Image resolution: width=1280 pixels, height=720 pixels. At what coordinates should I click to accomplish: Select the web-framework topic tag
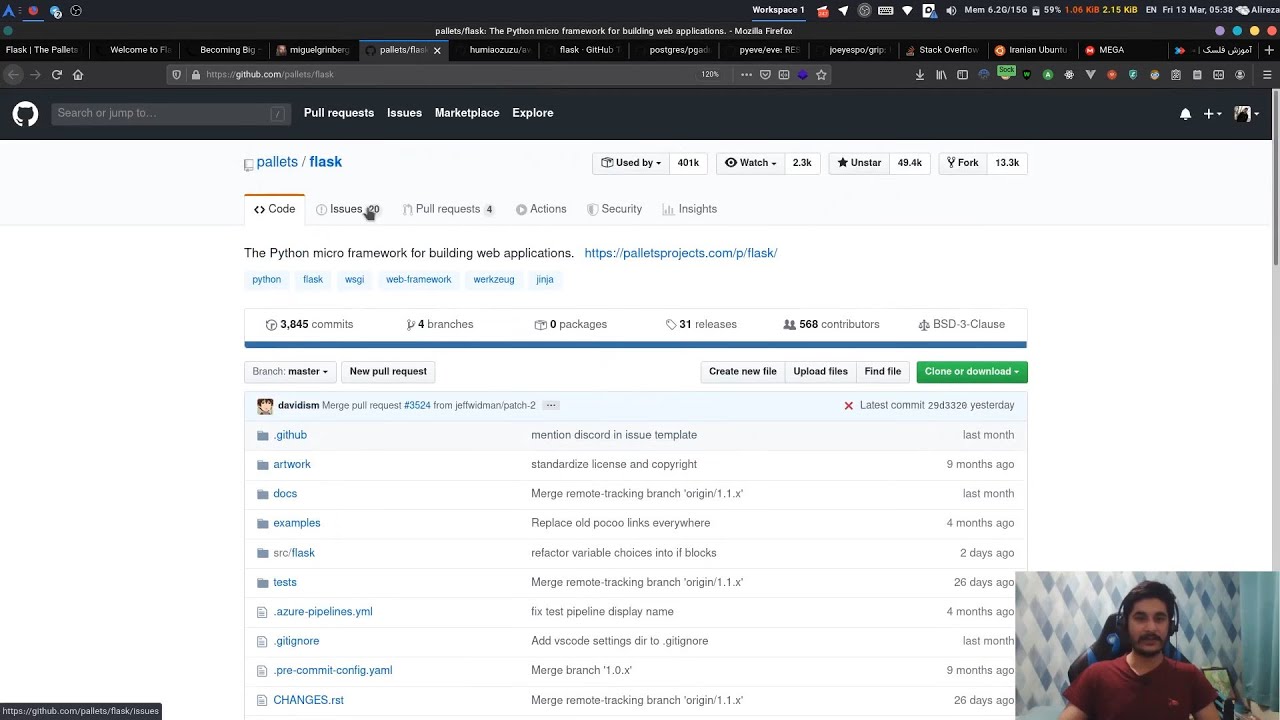click(419, 280)
